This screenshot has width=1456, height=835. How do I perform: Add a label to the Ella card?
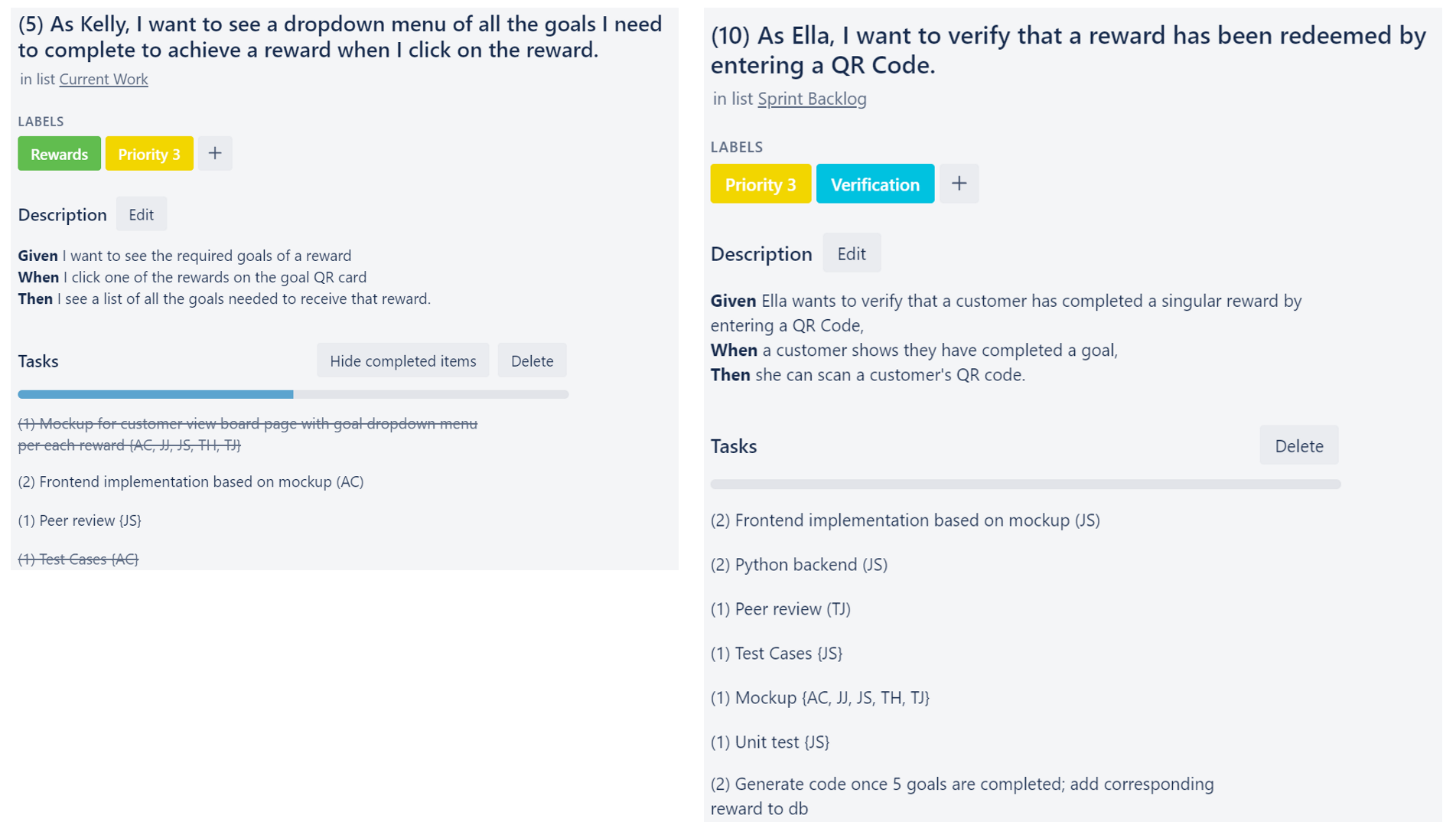click(x=959, y=184)
